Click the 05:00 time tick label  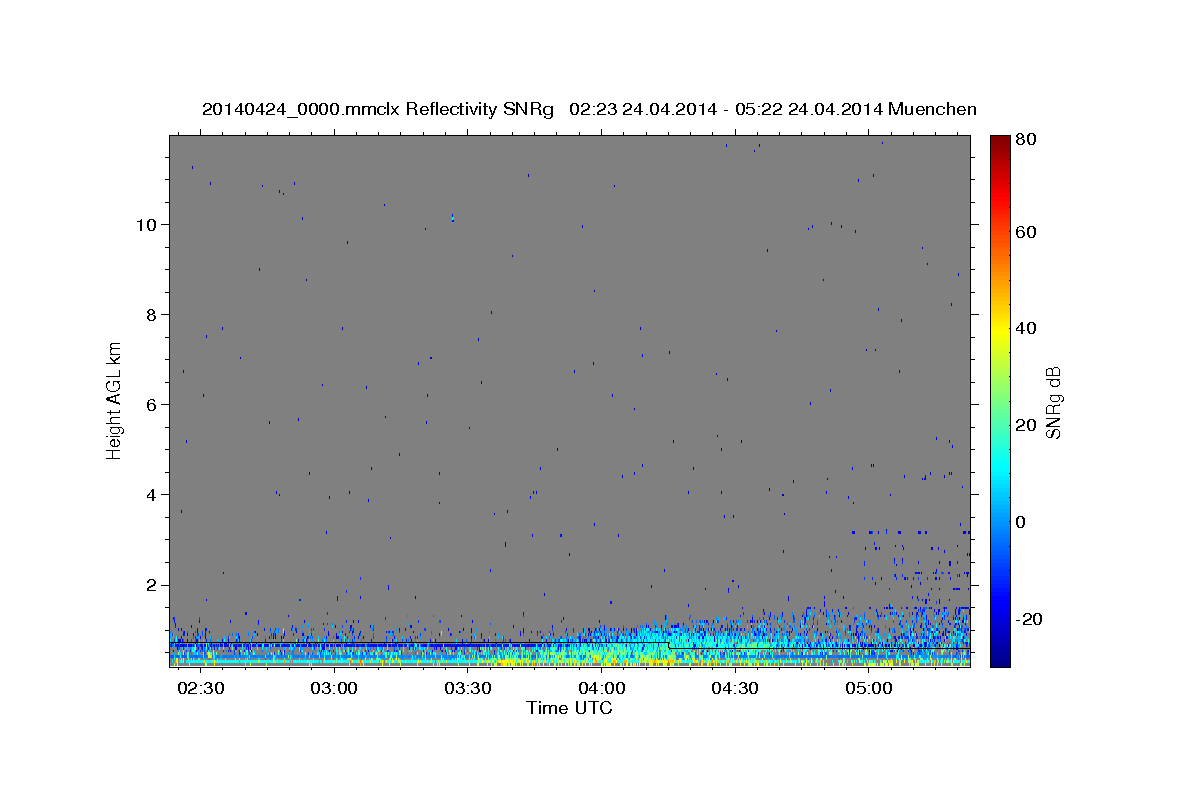(x=868, y=689)
